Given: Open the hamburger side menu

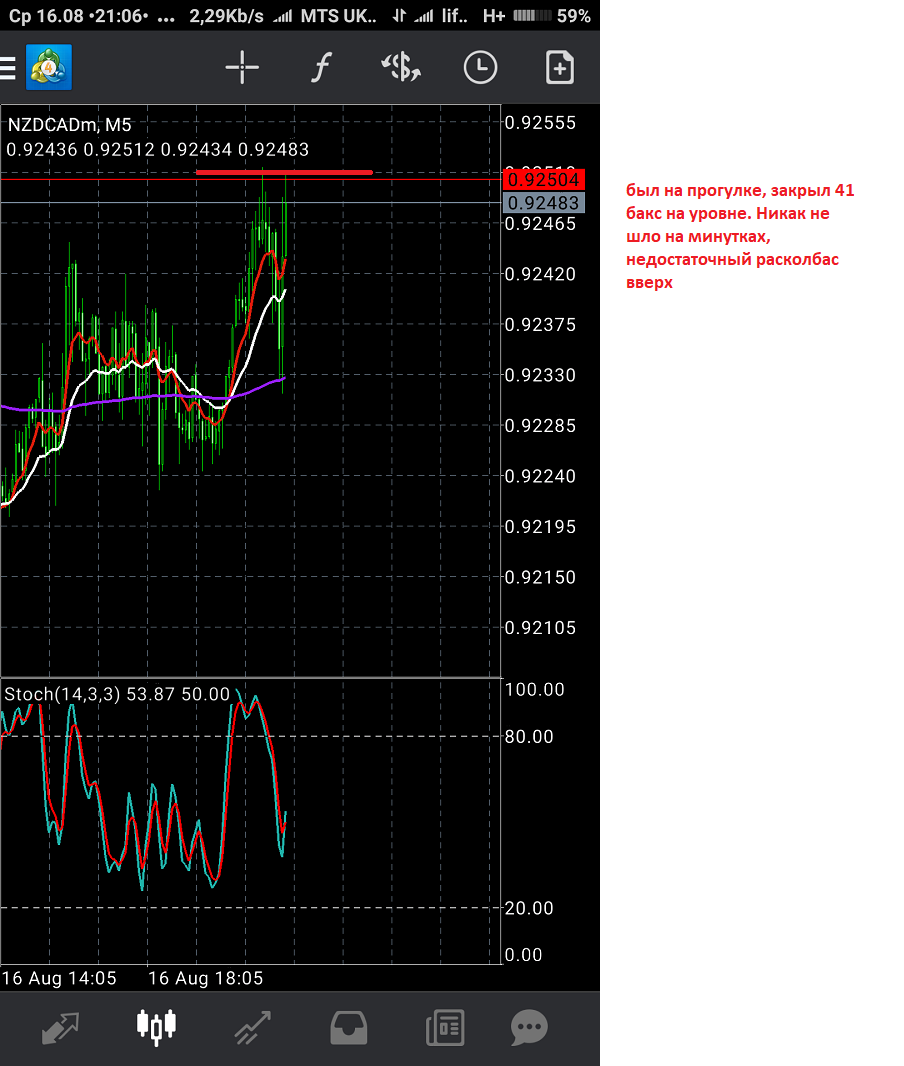Looking at the screenshot, I should coord(7,68).
